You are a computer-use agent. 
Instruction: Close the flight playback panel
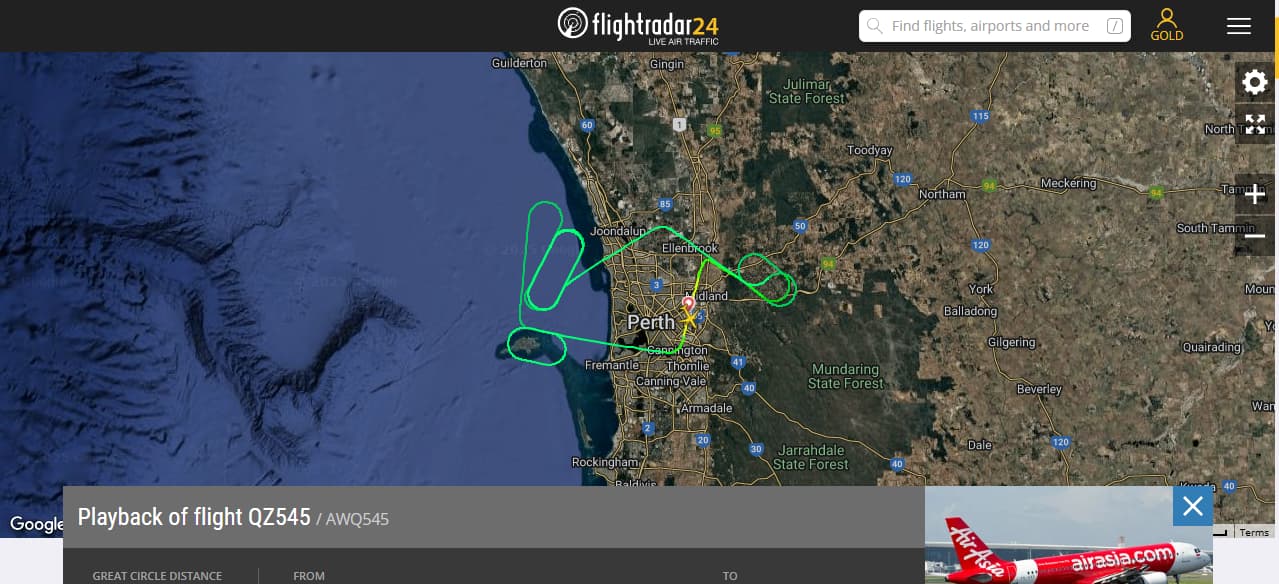point(1193,506)
